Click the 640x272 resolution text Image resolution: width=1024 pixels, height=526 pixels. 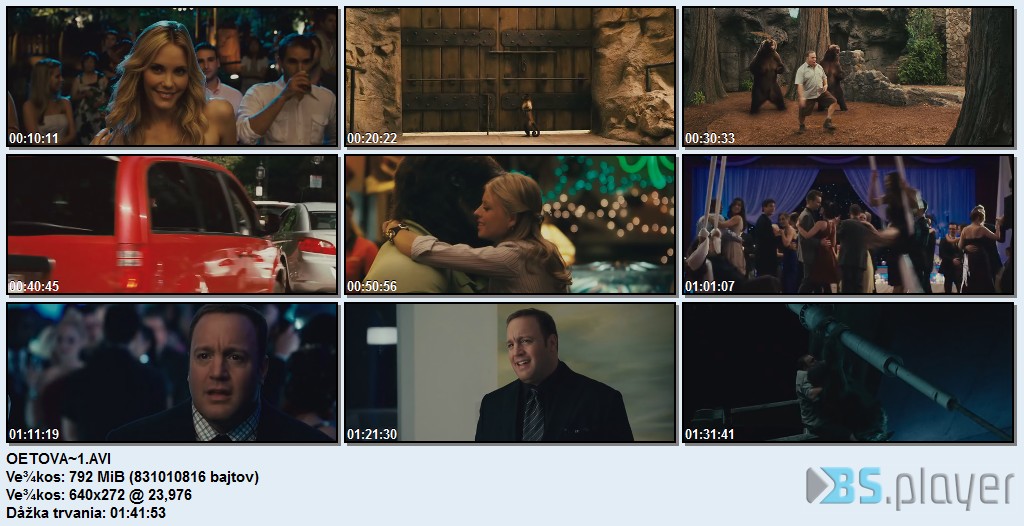pos(99,495)
